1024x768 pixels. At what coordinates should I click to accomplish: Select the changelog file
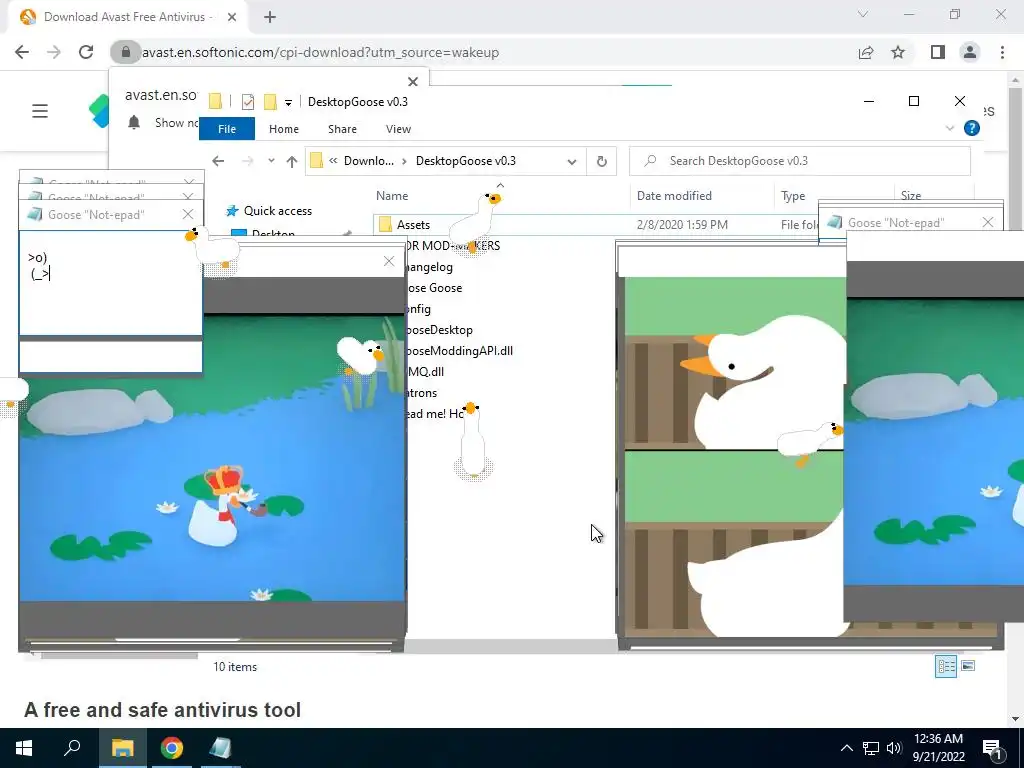click(x=429, y=267)
